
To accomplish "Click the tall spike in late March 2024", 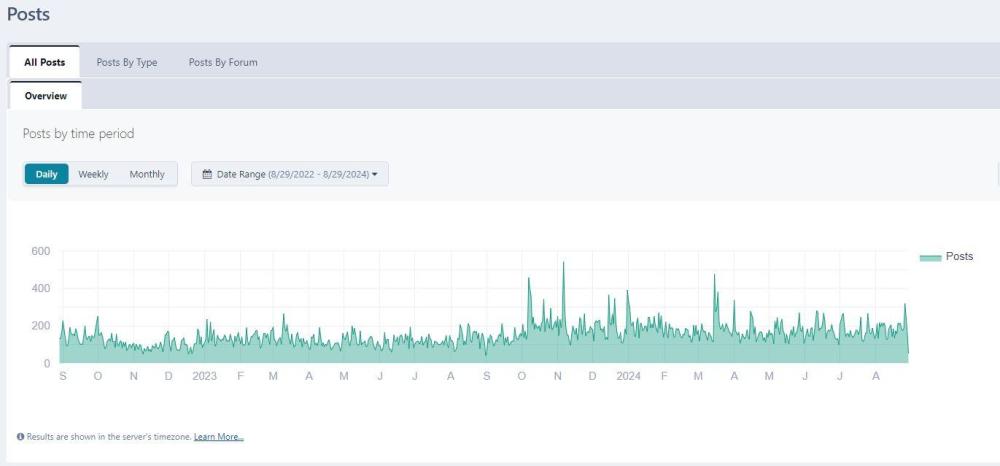I will click(x=714, y=276).
